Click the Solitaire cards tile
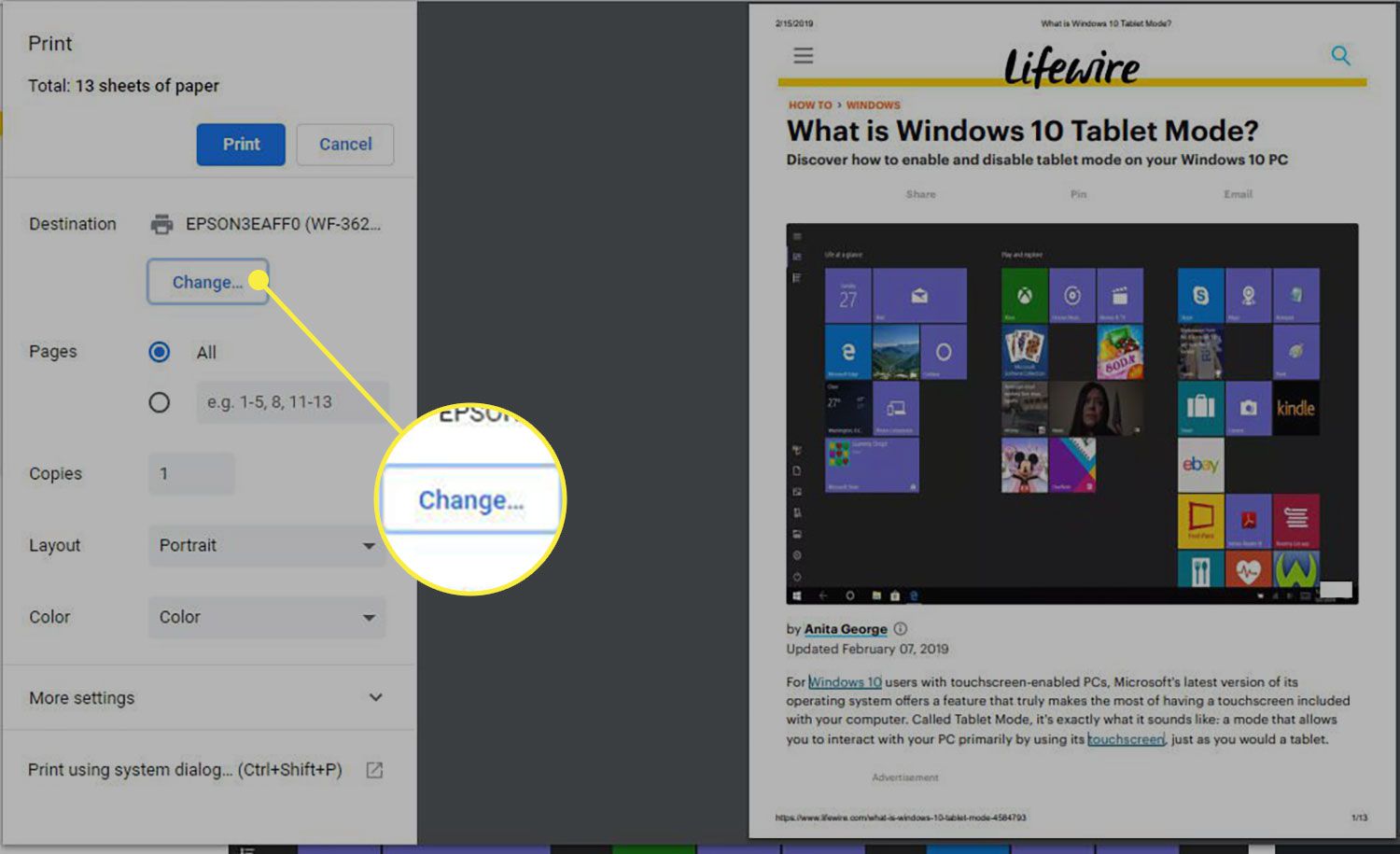The height and width of the screenshot is (854, 1400). click(x=1024, y=352)
